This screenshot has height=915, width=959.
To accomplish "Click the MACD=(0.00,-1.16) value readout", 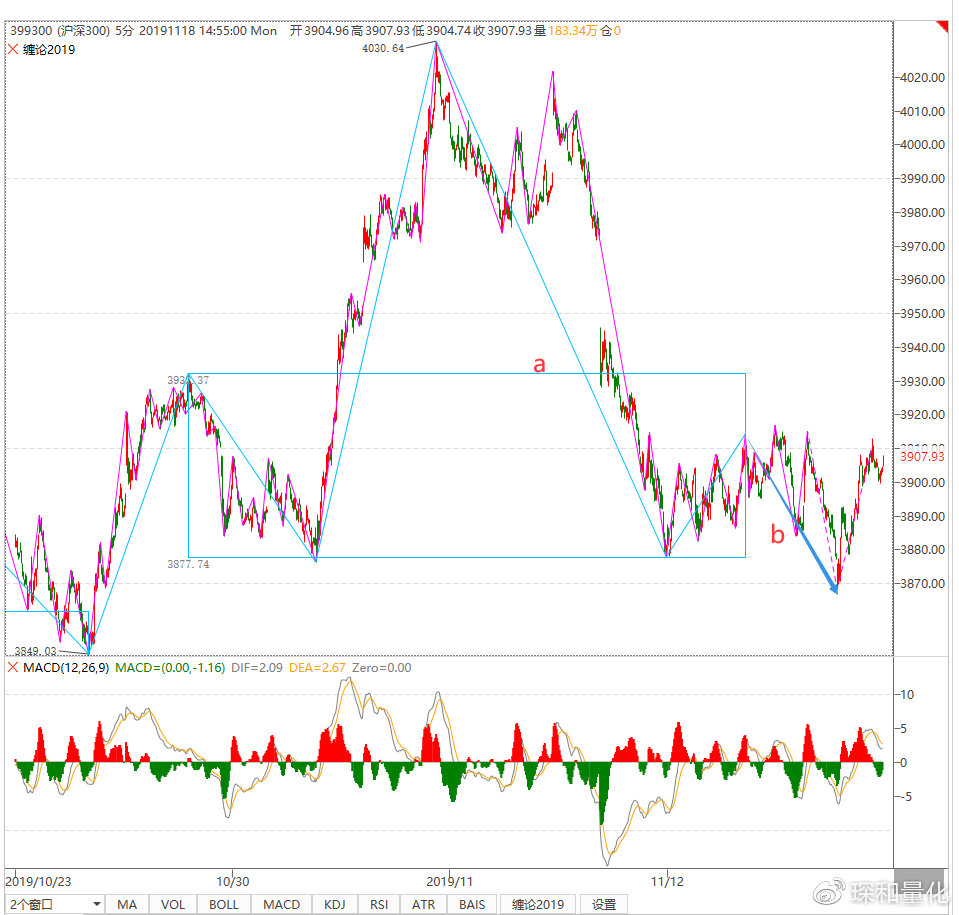I will 170,667.
